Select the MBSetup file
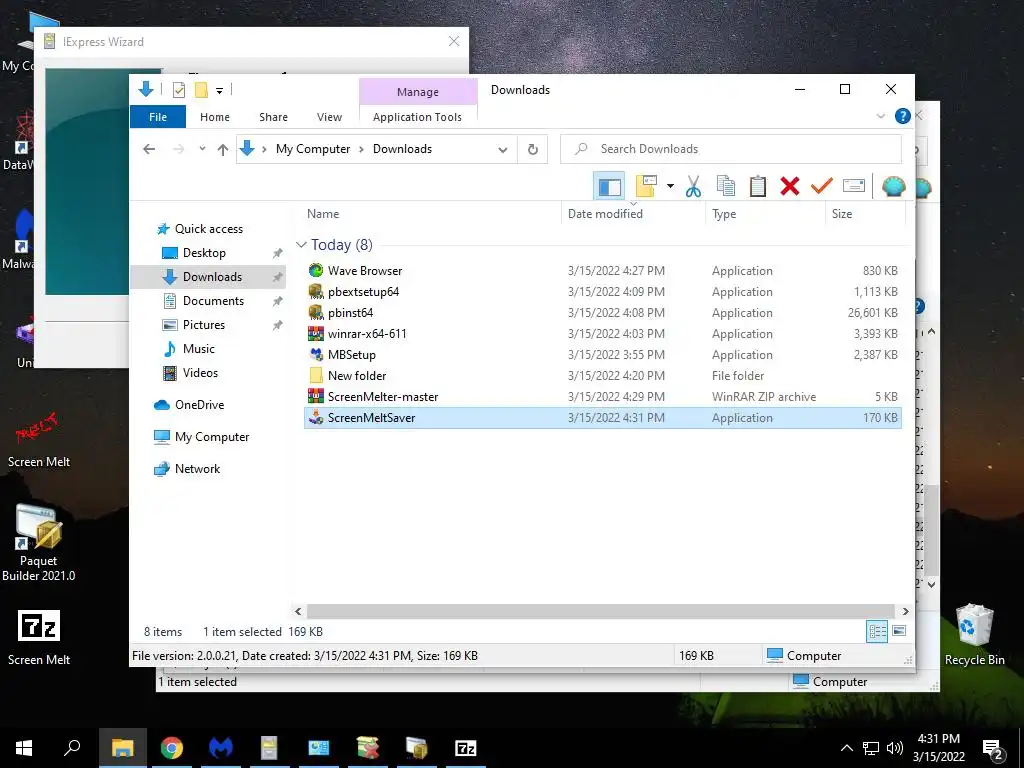The width and height of the screenshot is (1024, 768). 603,355
